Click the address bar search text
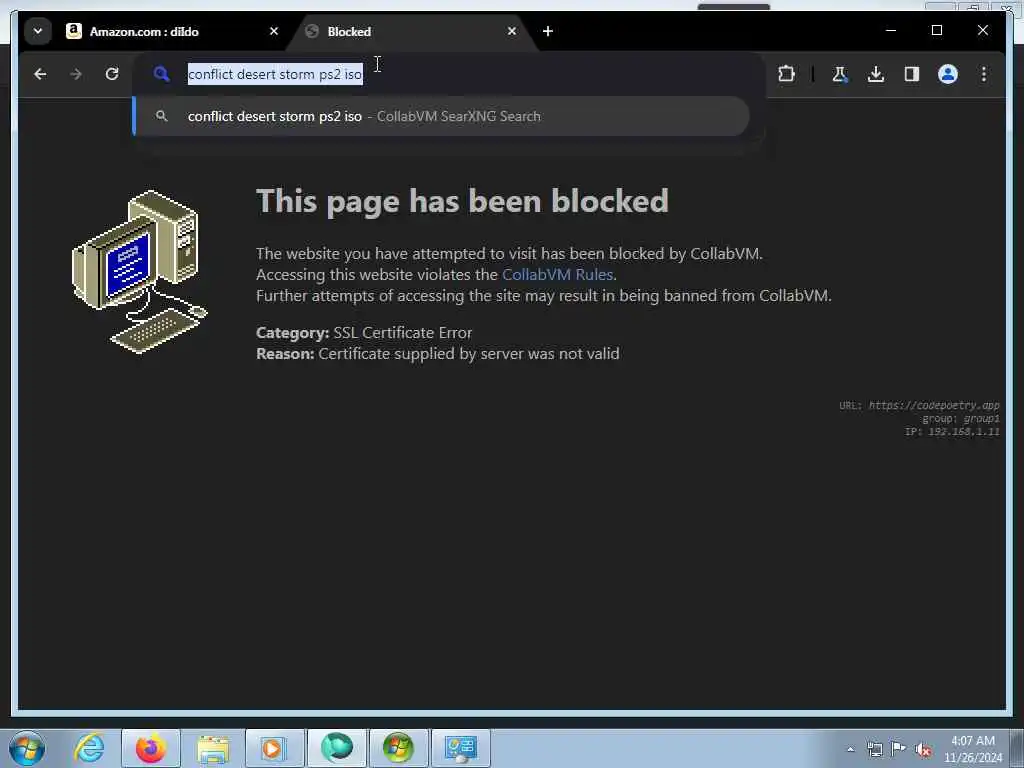Image resolution: width=1024 pixels, height=768 pixels. coord(275,74)
